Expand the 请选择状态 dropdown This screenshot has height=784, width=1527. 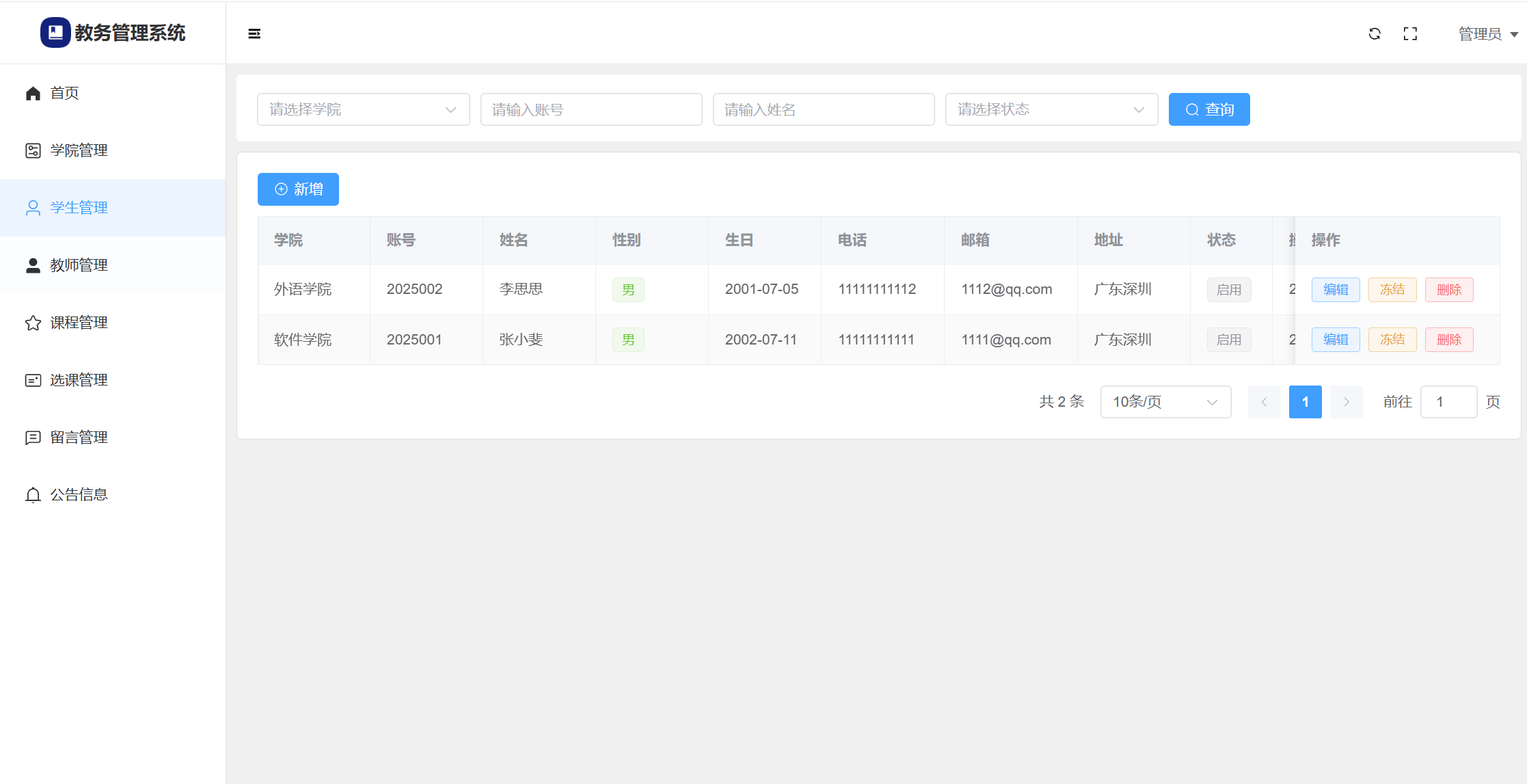(1051, 109)
